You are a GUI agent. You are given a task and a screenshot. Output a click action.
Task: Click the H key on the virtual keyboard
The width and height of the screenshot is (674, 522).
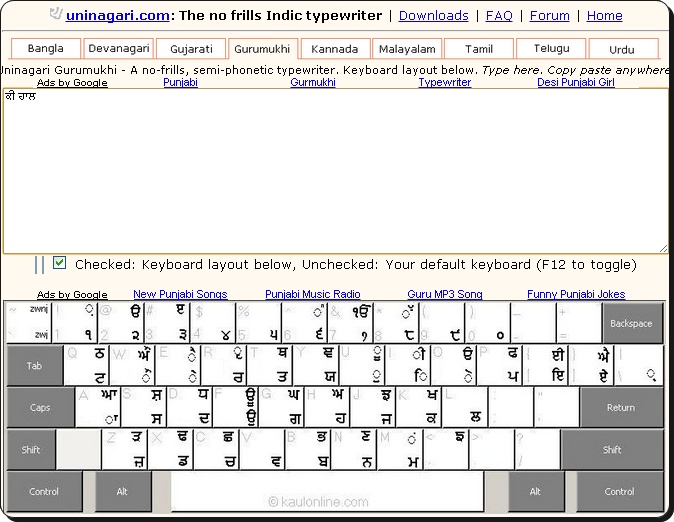coord(328,407)
